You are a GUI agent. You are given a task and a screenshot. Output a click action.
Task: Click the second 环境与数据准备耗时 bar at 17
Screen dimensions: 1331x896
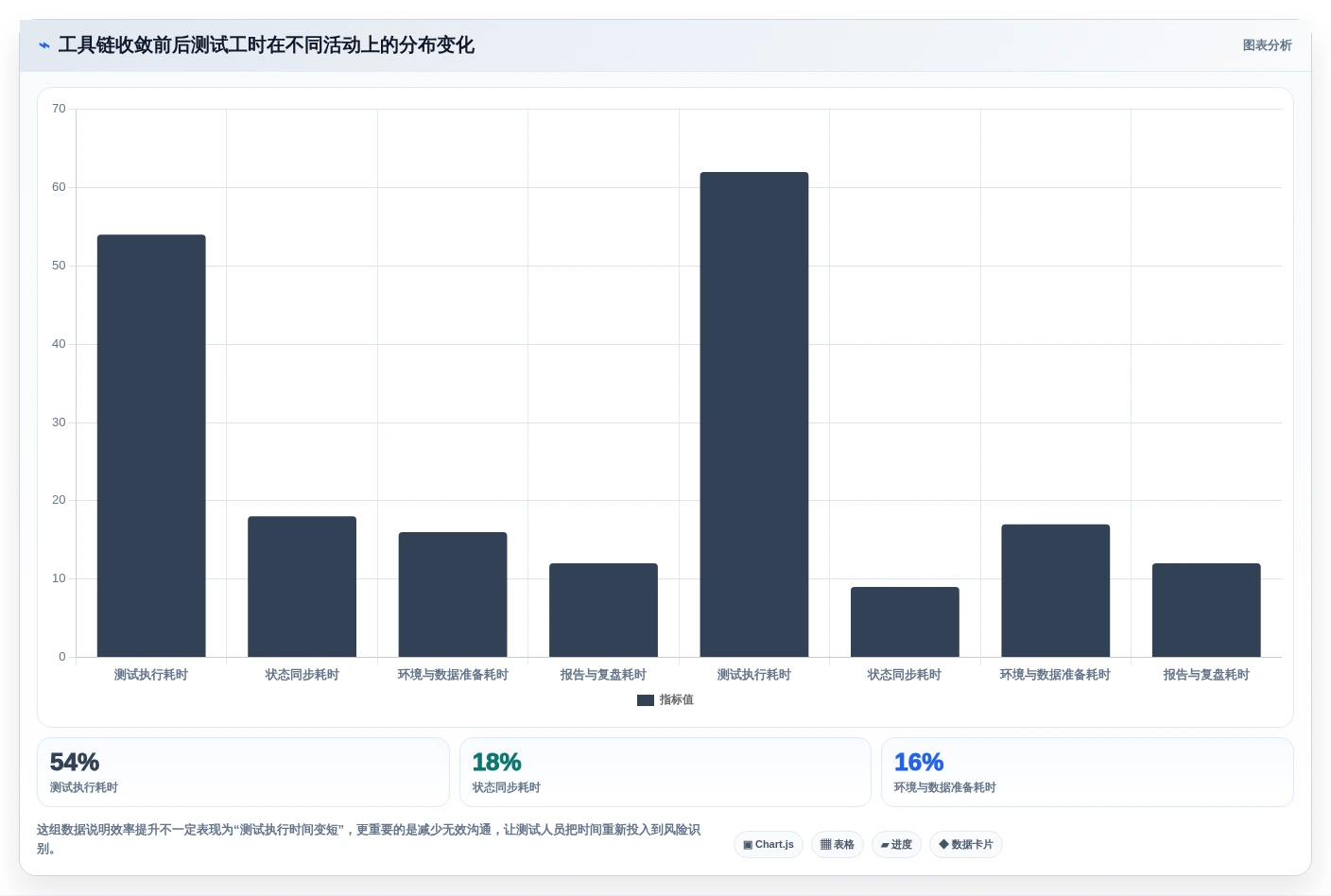pyautogui.click(x=1056, y=591)
